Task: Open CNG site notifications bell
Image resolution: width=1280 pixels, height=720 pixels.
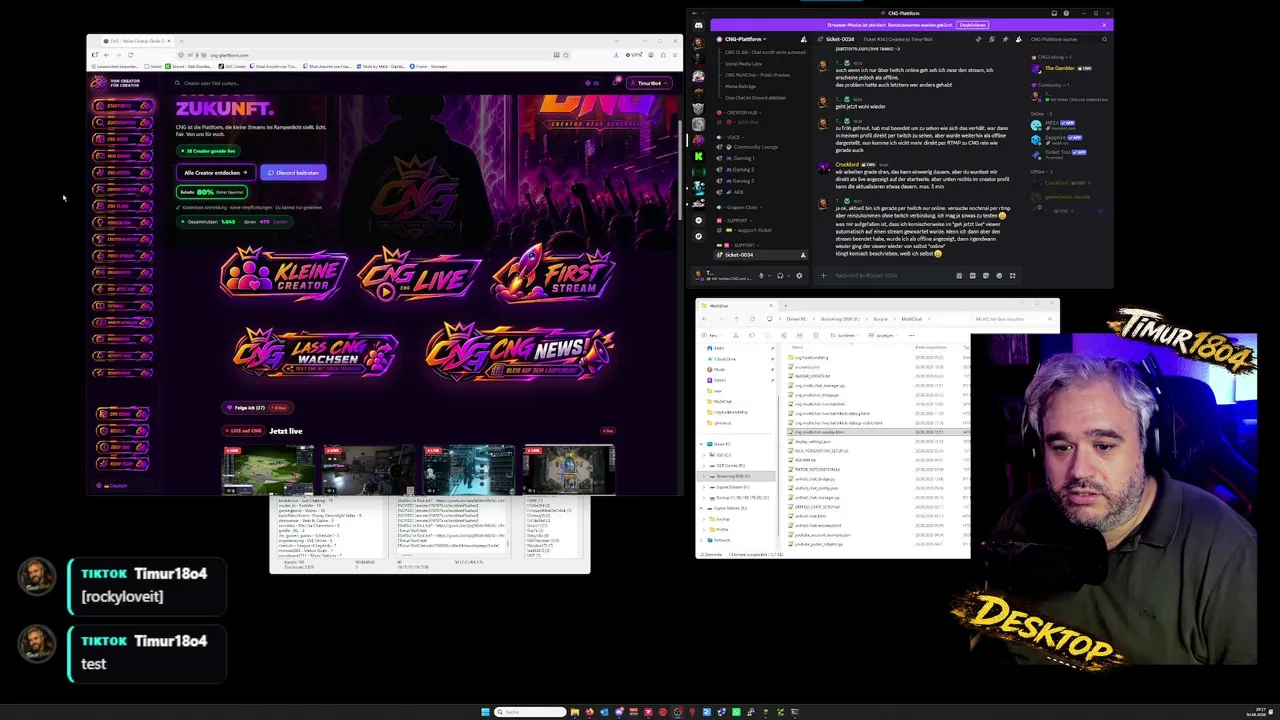Action: click(615, 83)
